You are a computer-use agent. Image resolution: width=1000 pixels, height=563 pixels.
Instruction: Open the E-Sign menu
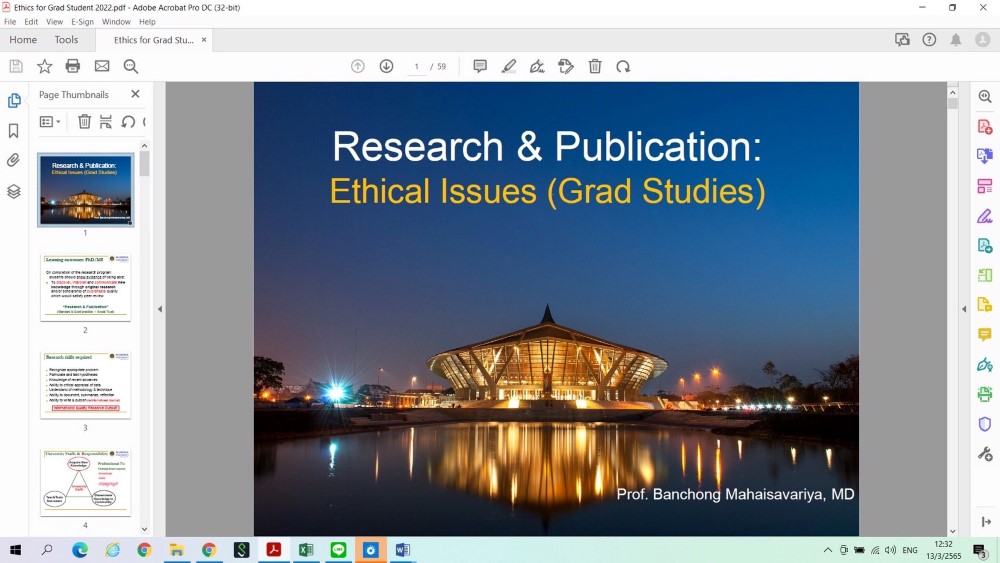(82, 22)
